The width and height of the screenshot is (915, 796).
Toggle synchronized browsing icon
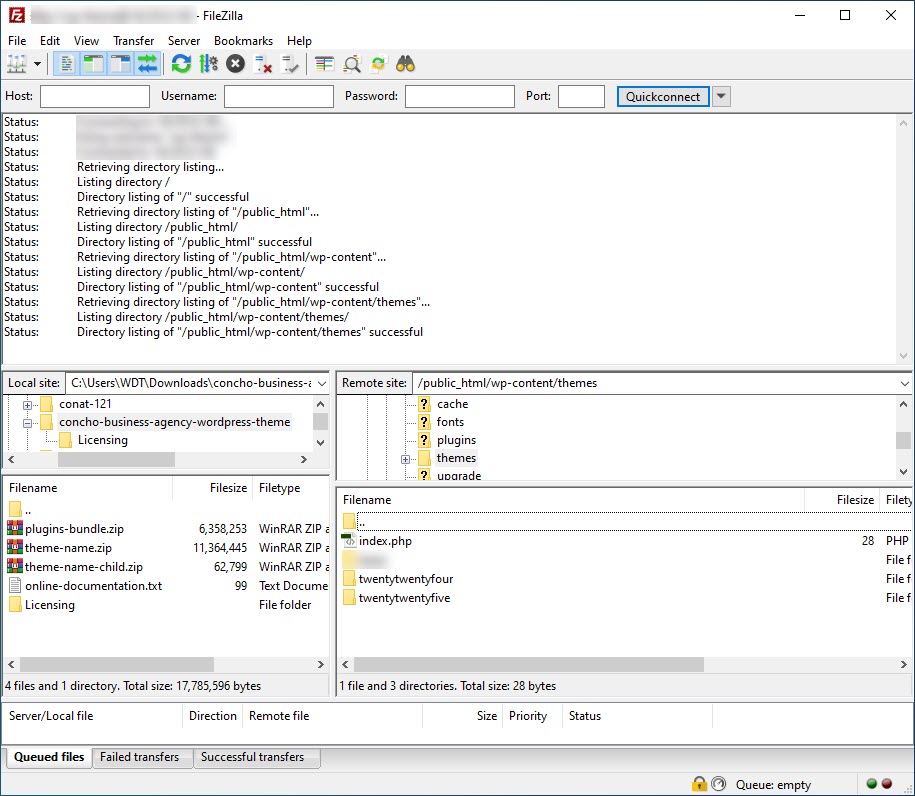[378, 64]
